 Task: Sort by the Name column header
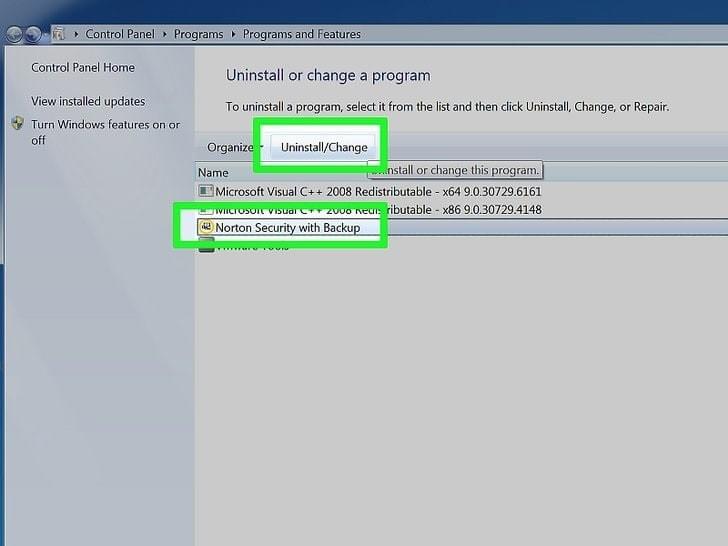pos(213,173)
